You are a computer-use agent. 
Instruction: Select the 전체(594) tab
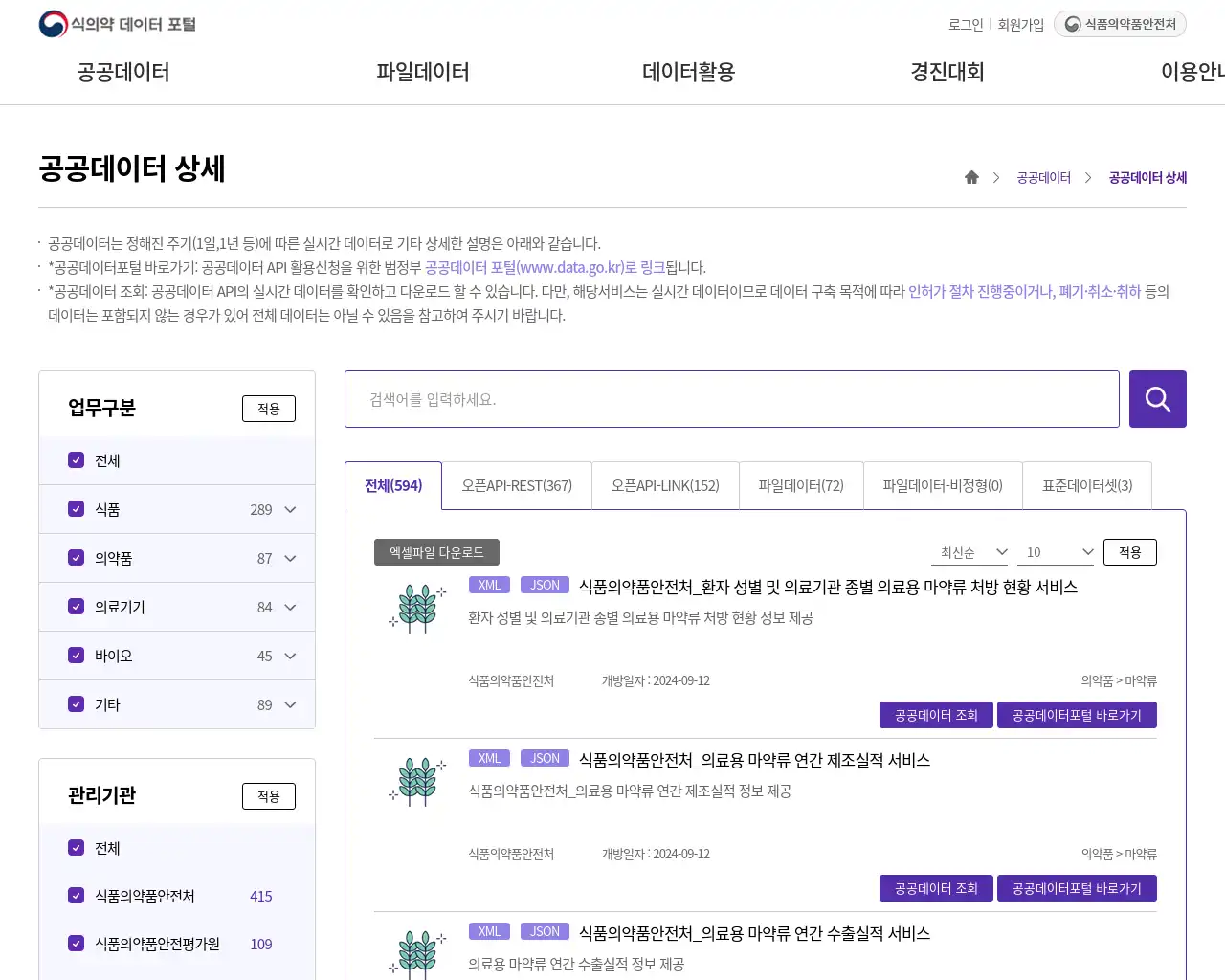tap(393, 486)
